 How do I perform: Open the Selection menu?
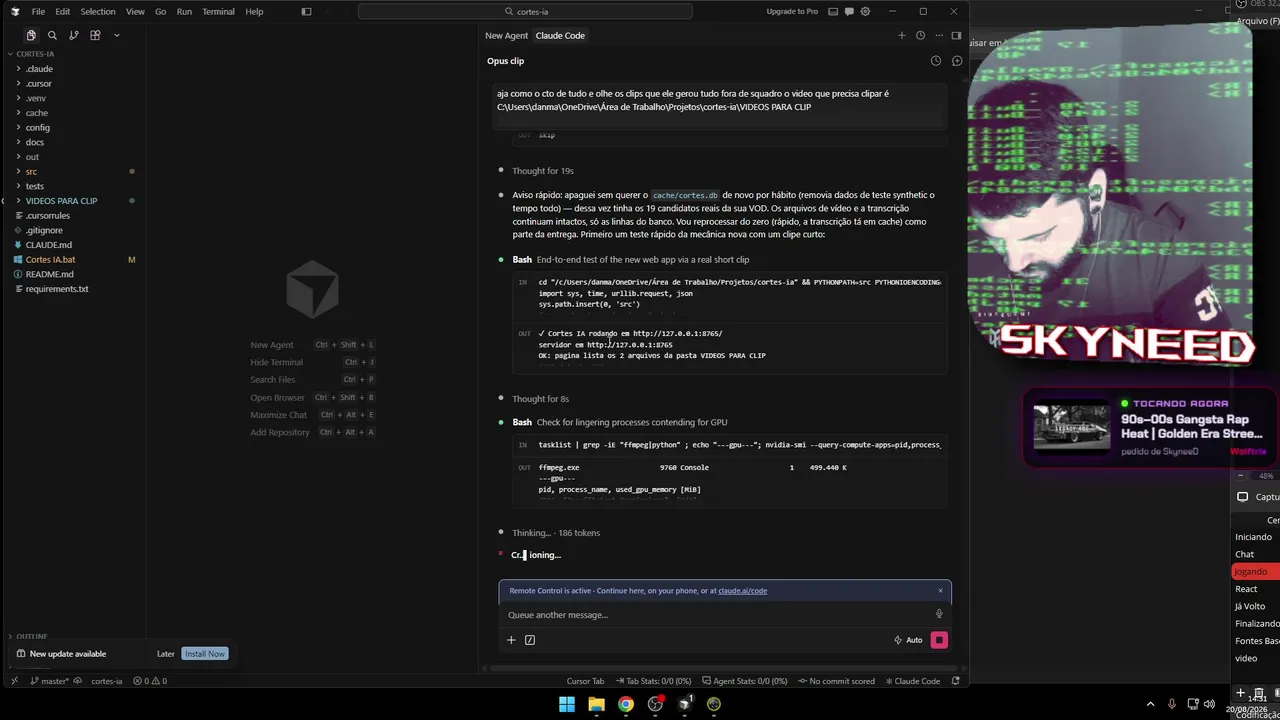98,12
